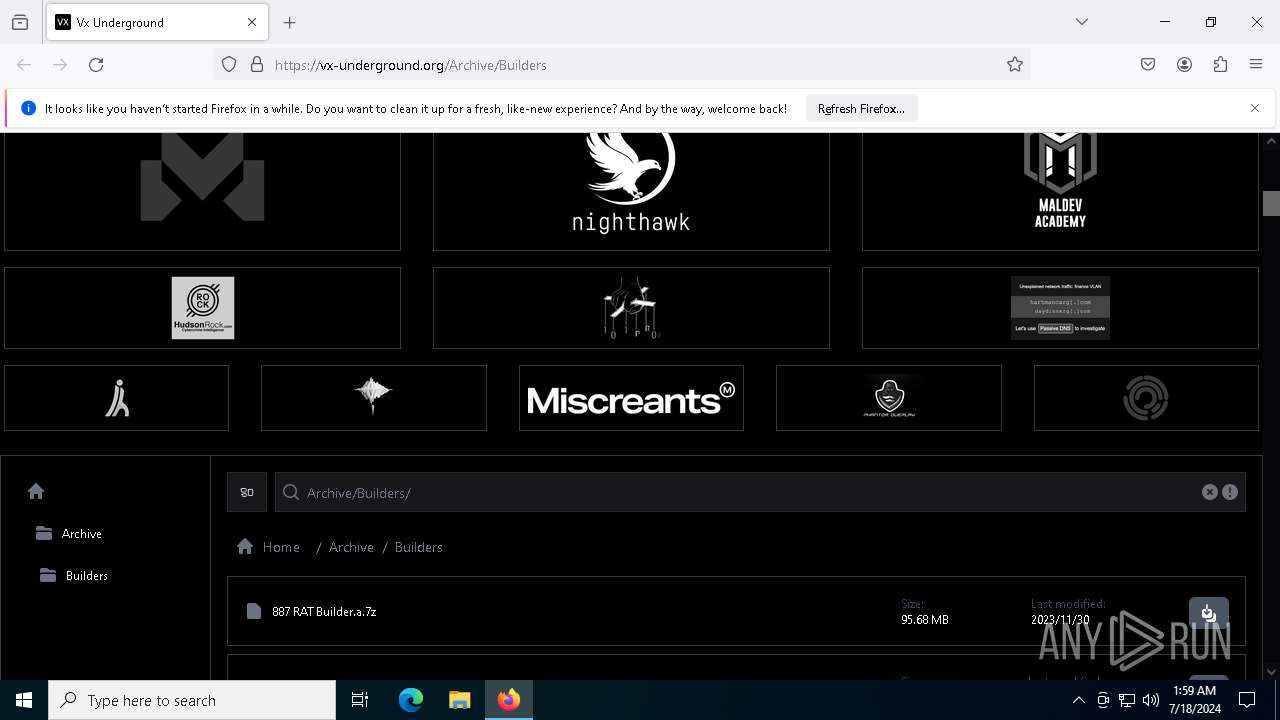Open Firefox account menu
Image resolution: width=1280 pixels, height=720 pixels.
point(1184,65)
